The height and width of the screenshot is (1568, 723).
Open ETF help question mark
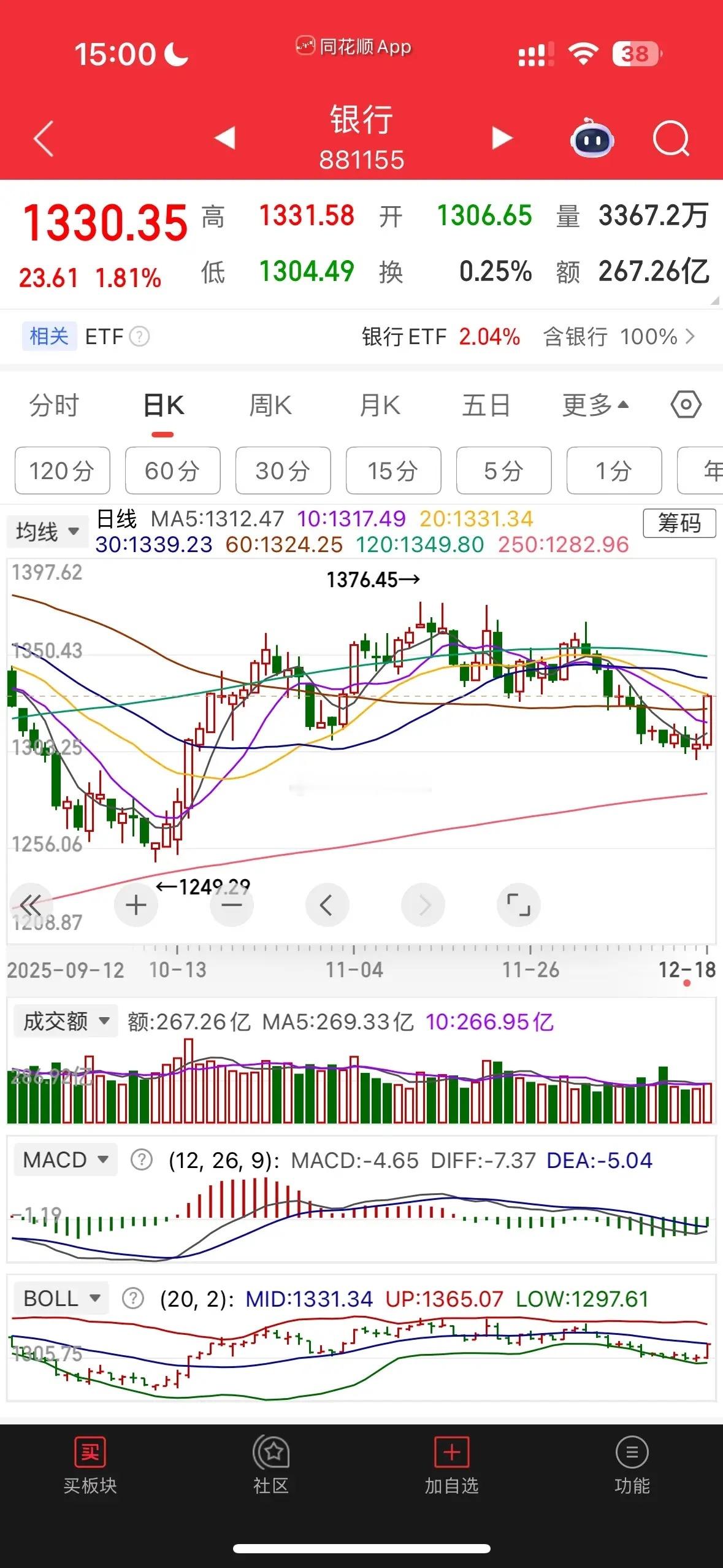[x=140, y=336]
